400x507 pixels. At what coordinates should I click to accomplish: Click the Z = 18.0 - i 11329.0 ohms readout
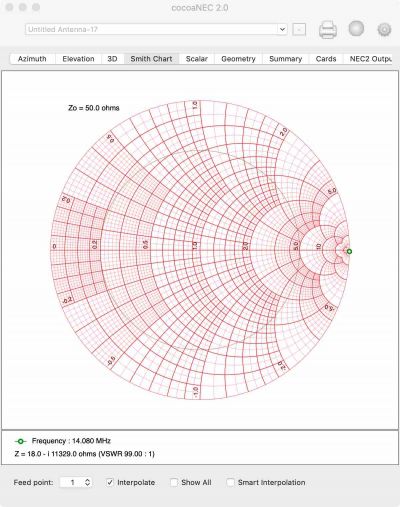[85, 454]
